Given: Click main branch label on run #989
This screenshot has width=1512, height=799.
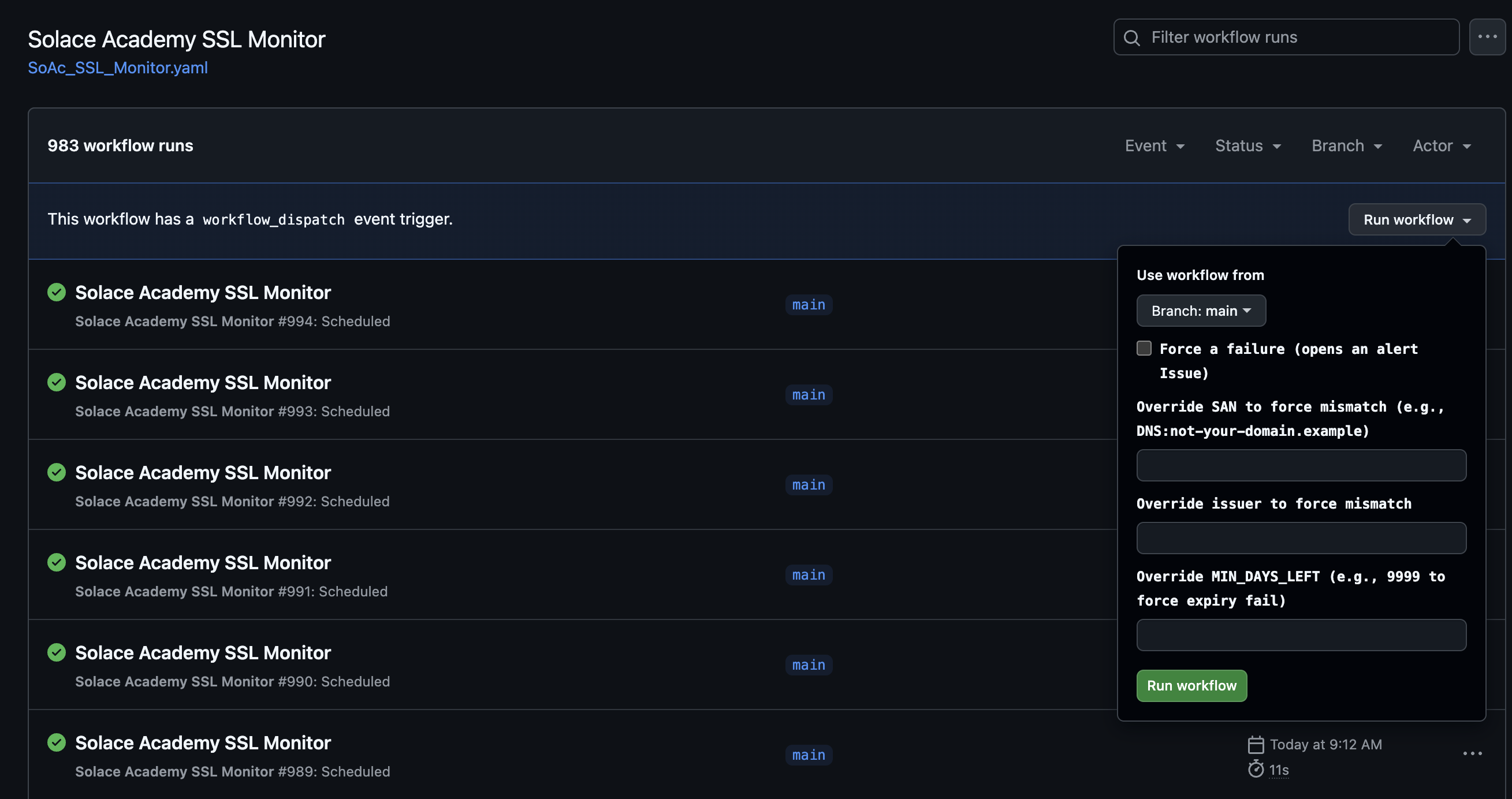Looking at the screenshot, I should tap(809, 755).
